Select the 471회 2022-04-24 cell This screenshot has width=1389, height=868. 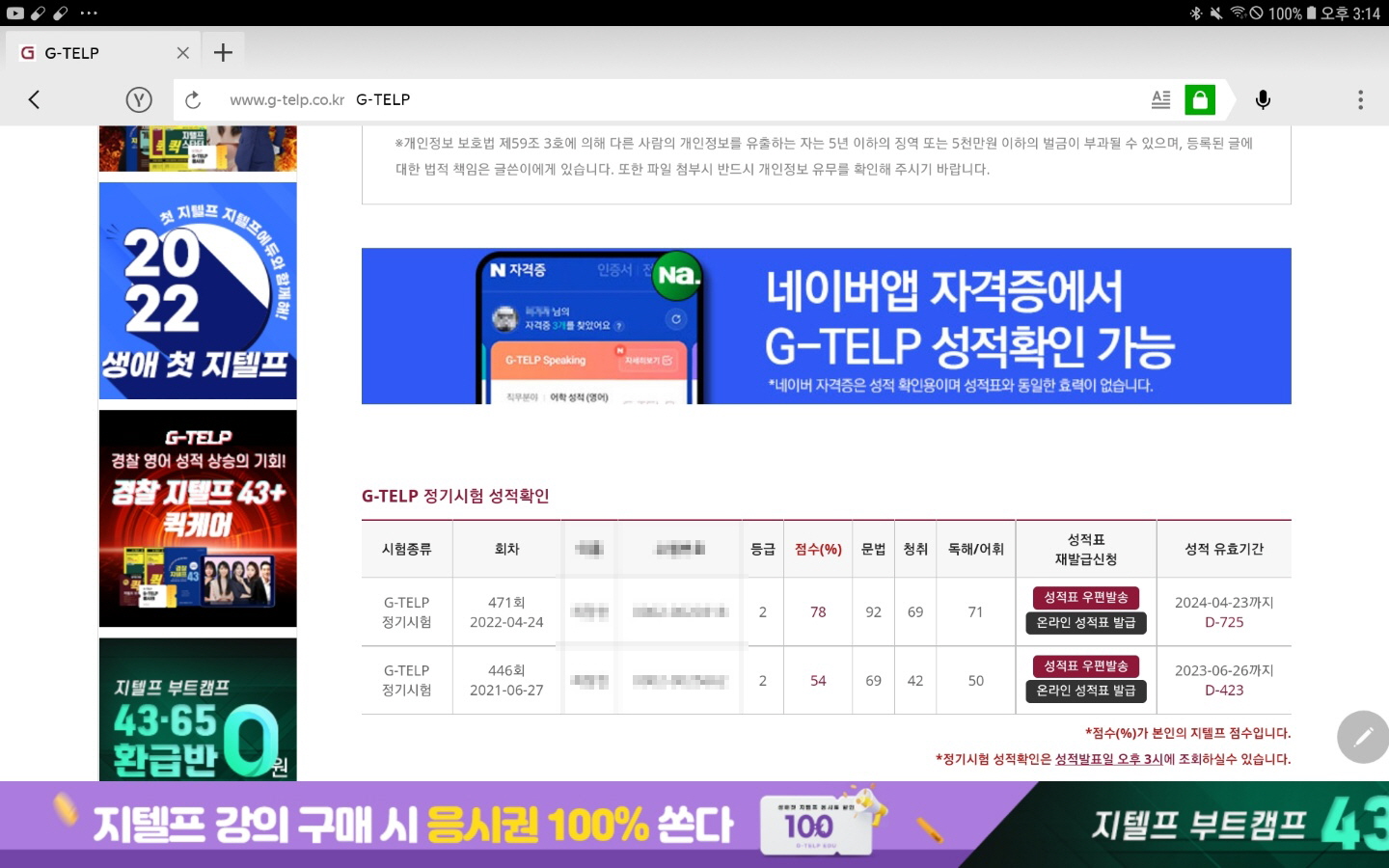point(506,611)
